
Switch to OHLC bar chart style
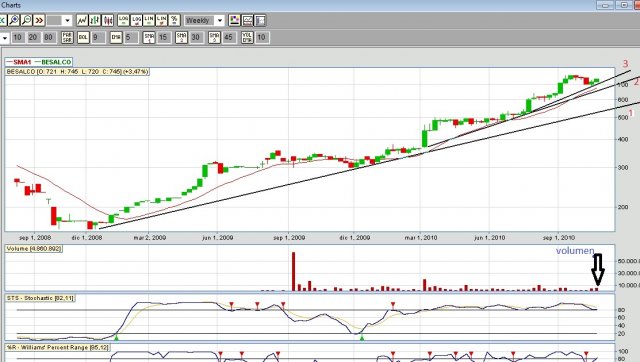[95, 20]
